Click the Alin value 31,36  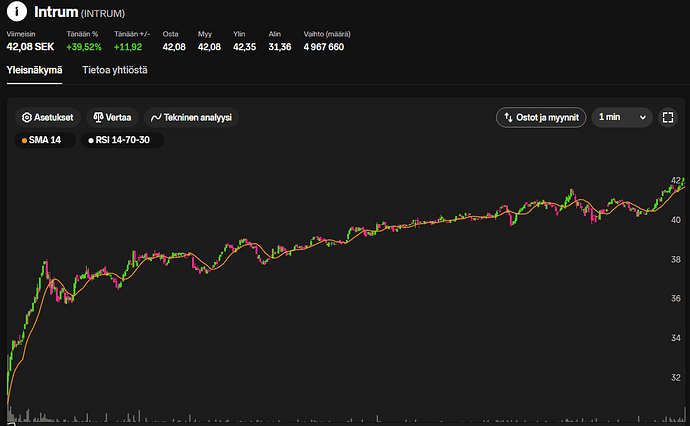coord(280,47)
